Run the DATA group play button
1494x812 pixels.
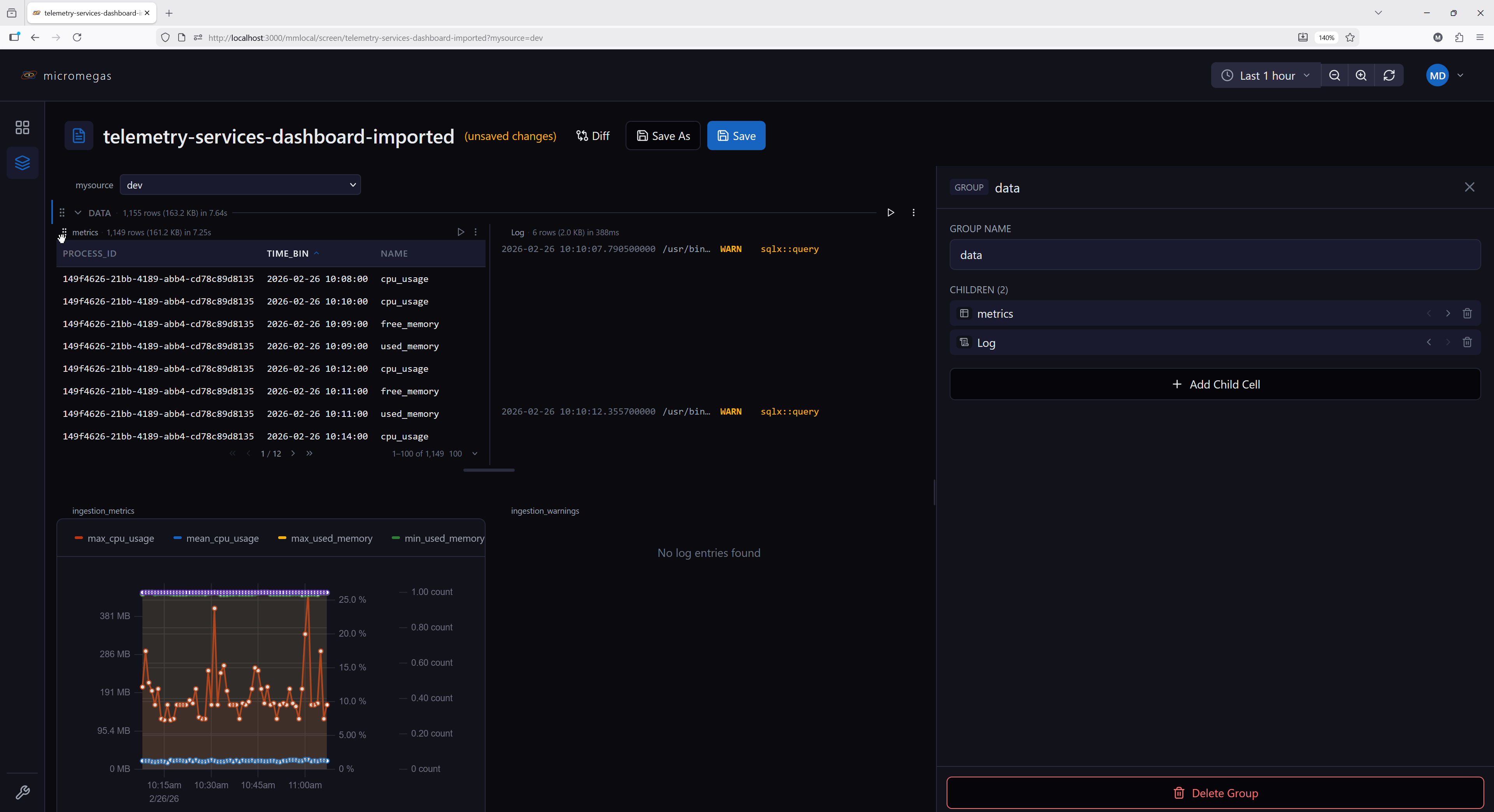(891, 213)
